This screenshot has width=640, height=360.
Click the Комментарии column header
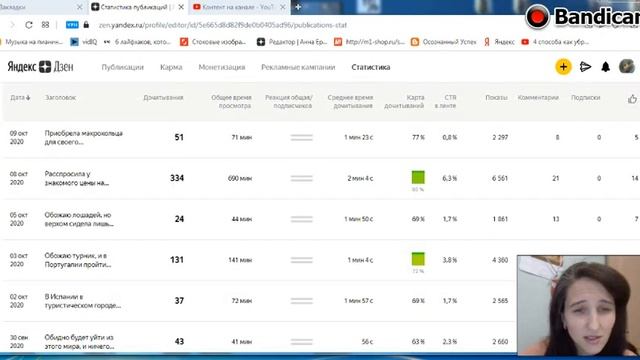point(538,98)
